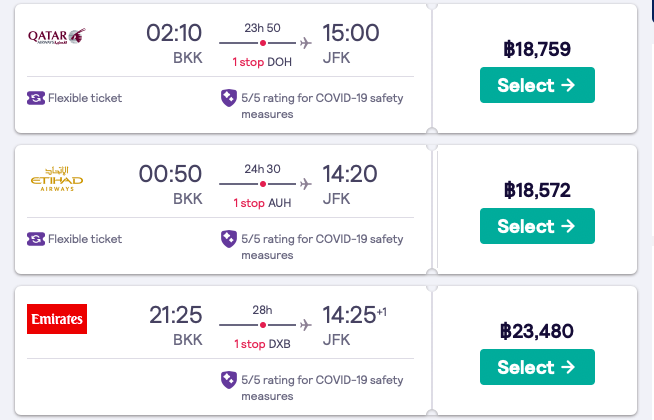
Task: Click the ฿23,480 price text
Action: (x=537, y=331)
